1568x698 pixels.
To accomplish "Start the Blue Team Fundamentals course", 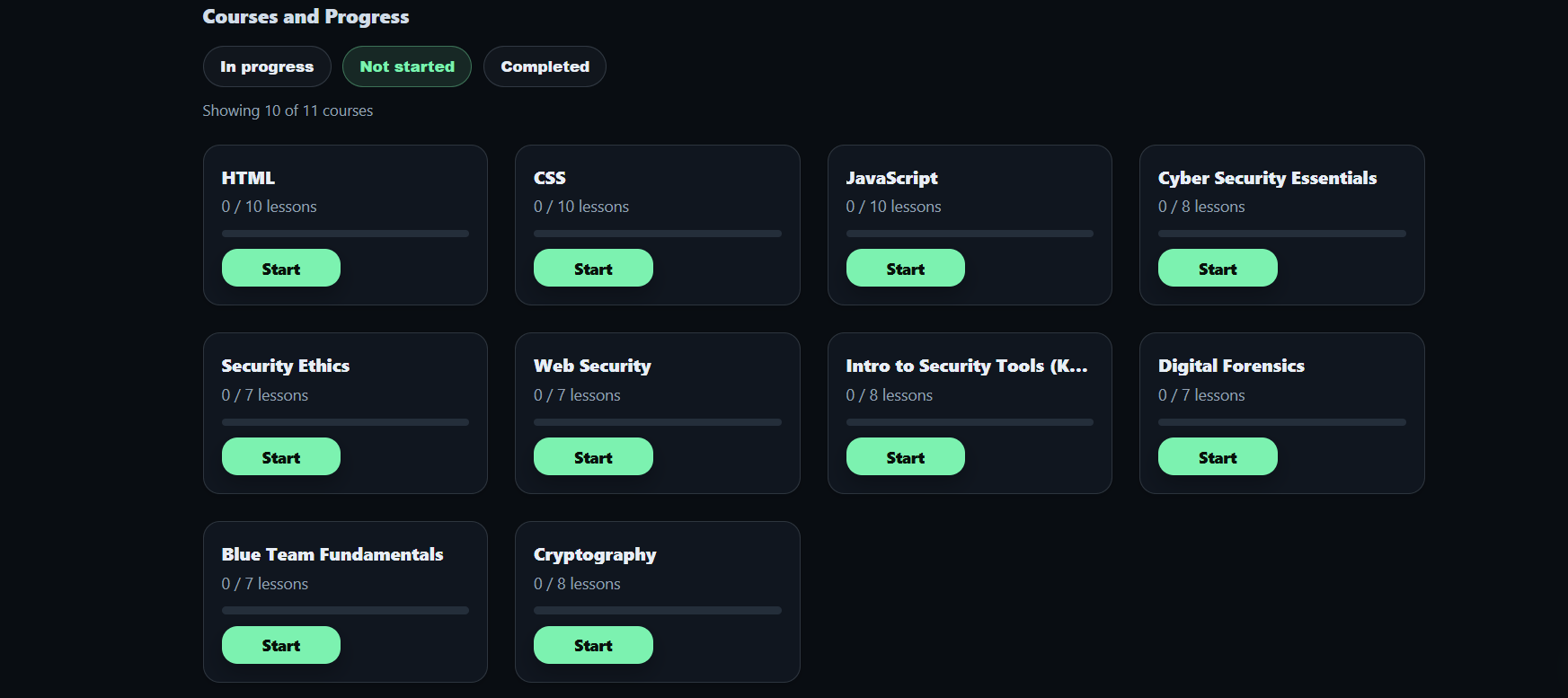I will tap(280, 645).
